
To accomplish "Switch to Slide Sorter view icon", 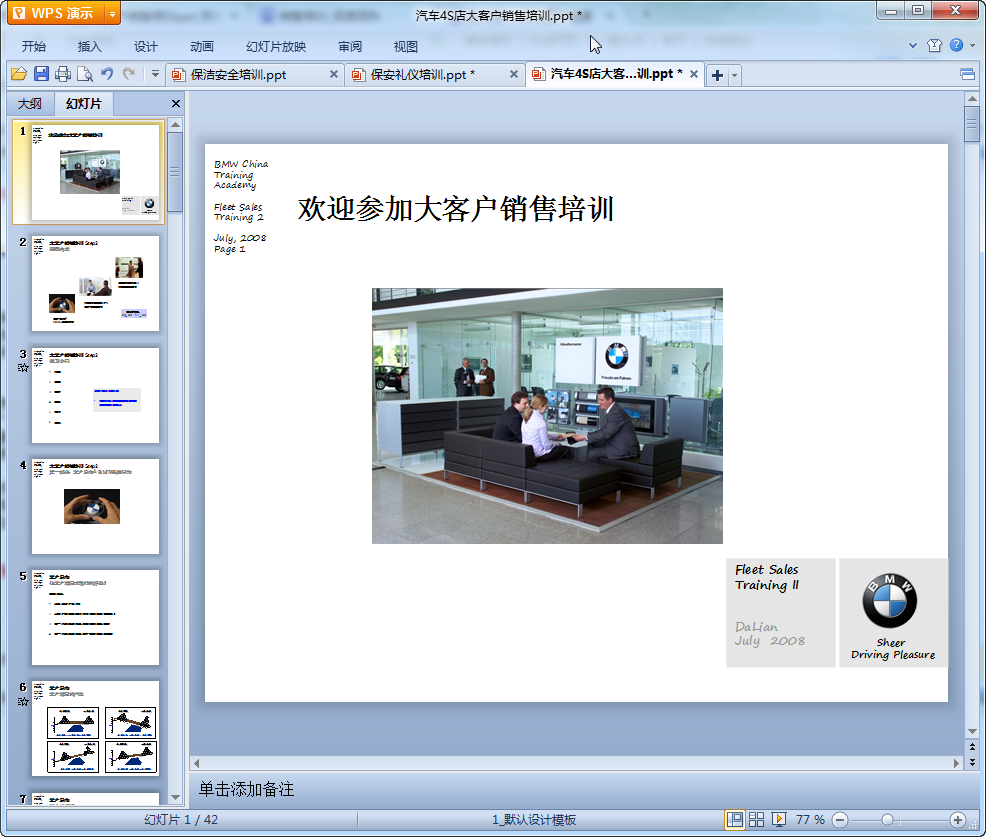I will 756,819.
